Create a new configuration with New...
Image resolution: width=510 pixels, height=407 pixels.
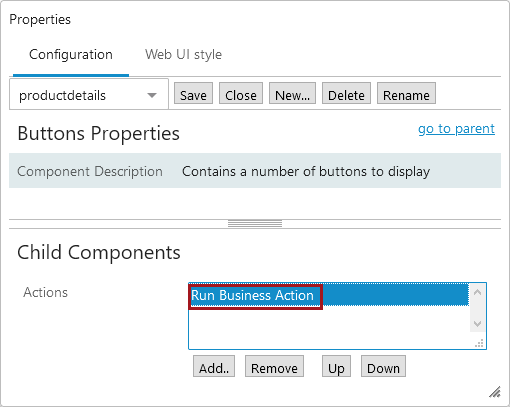(292, 93)
